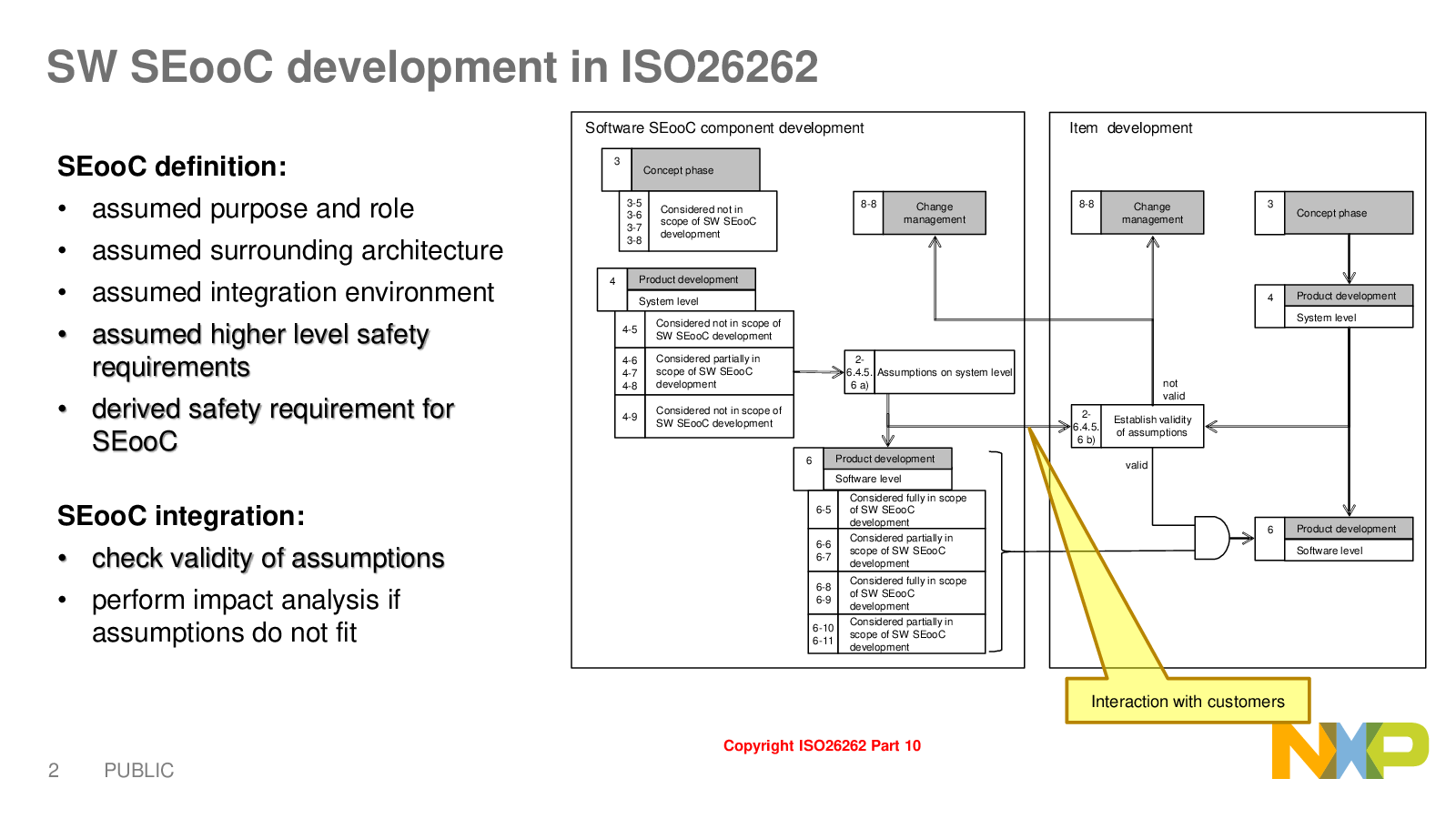Click 'Change management' box in Item development panel
Viewport: 1456px width, 819px height.
pyautogui.click(x=1137, y=213)
